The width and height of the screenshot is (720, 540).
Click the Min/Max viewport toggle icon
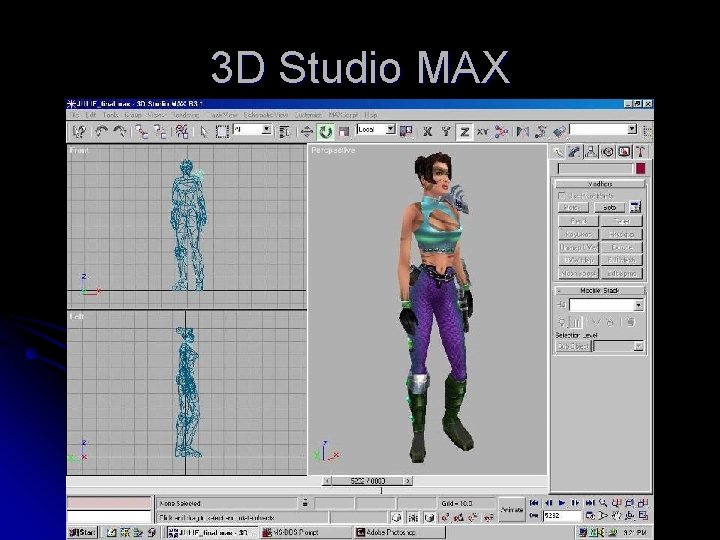click(643, 516)
